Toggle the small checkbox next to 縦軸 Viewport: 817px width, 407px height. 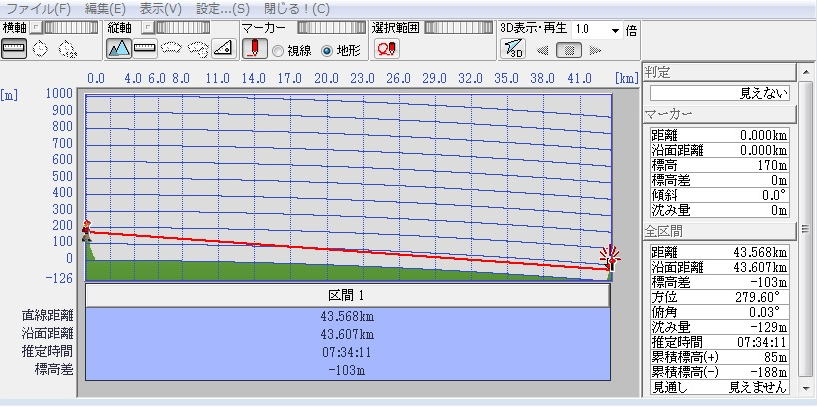(148, 27)
